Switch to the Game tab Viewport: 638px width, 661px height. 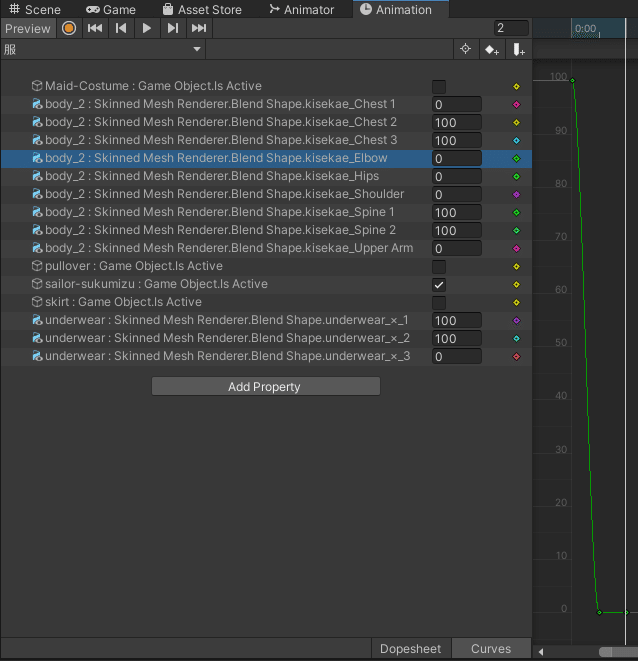tap(111, 9)
